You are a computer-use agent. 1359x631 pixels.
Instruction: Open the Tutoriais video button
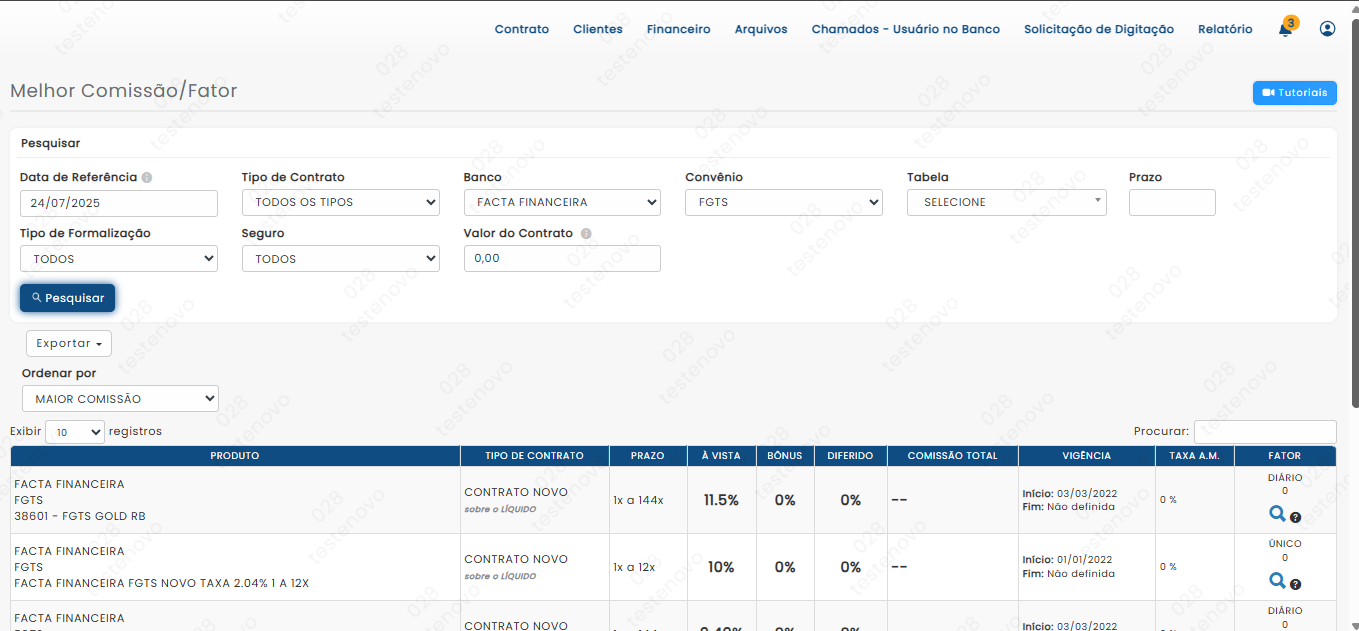[x=1294, y=93]
